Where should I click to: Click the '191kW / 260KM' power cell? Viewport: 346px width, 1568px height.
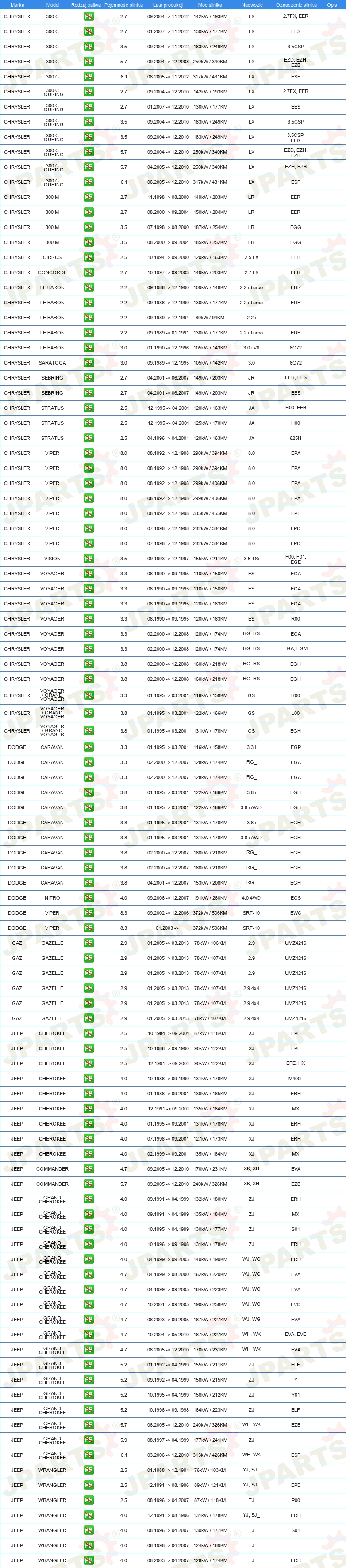click(211, 898)
